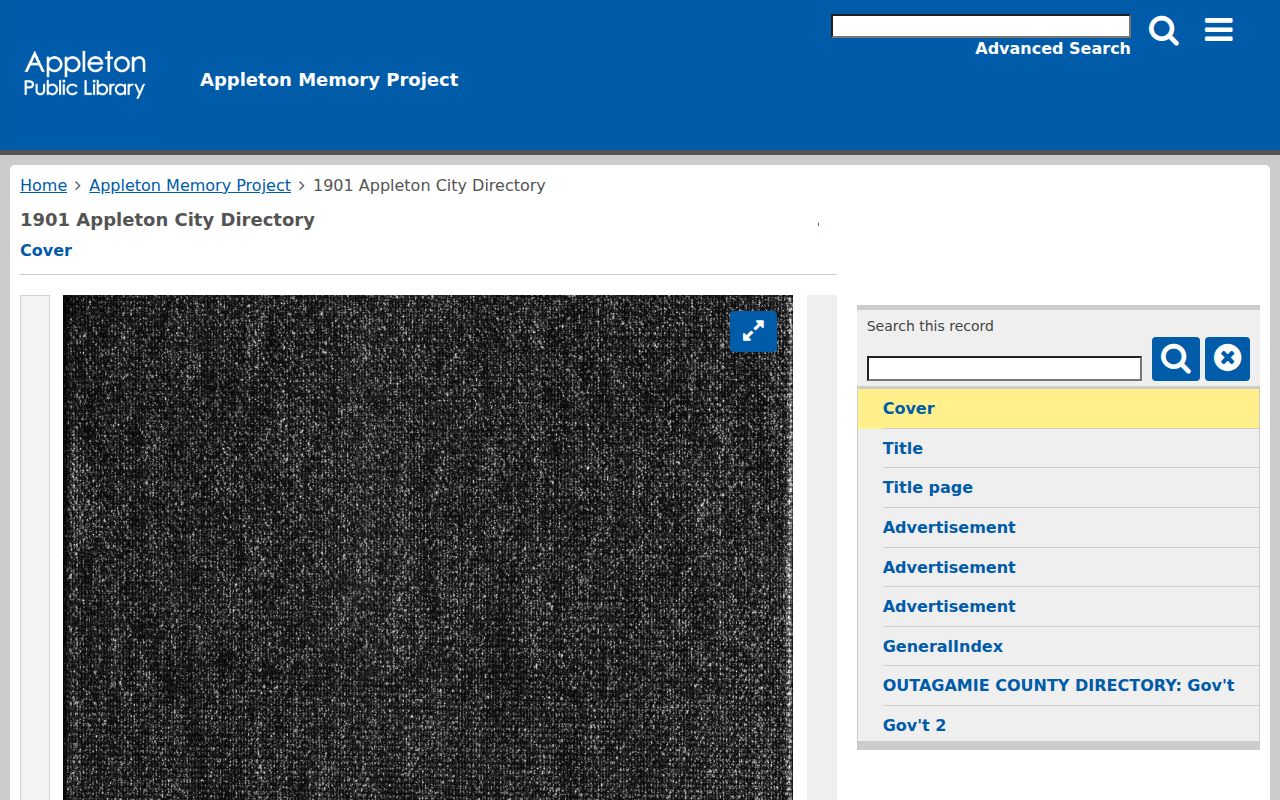The height and width of the screenshot is (800, 1280).
Task: Click the Appleton Memory Project header title
Action: (x=329, y=80)
